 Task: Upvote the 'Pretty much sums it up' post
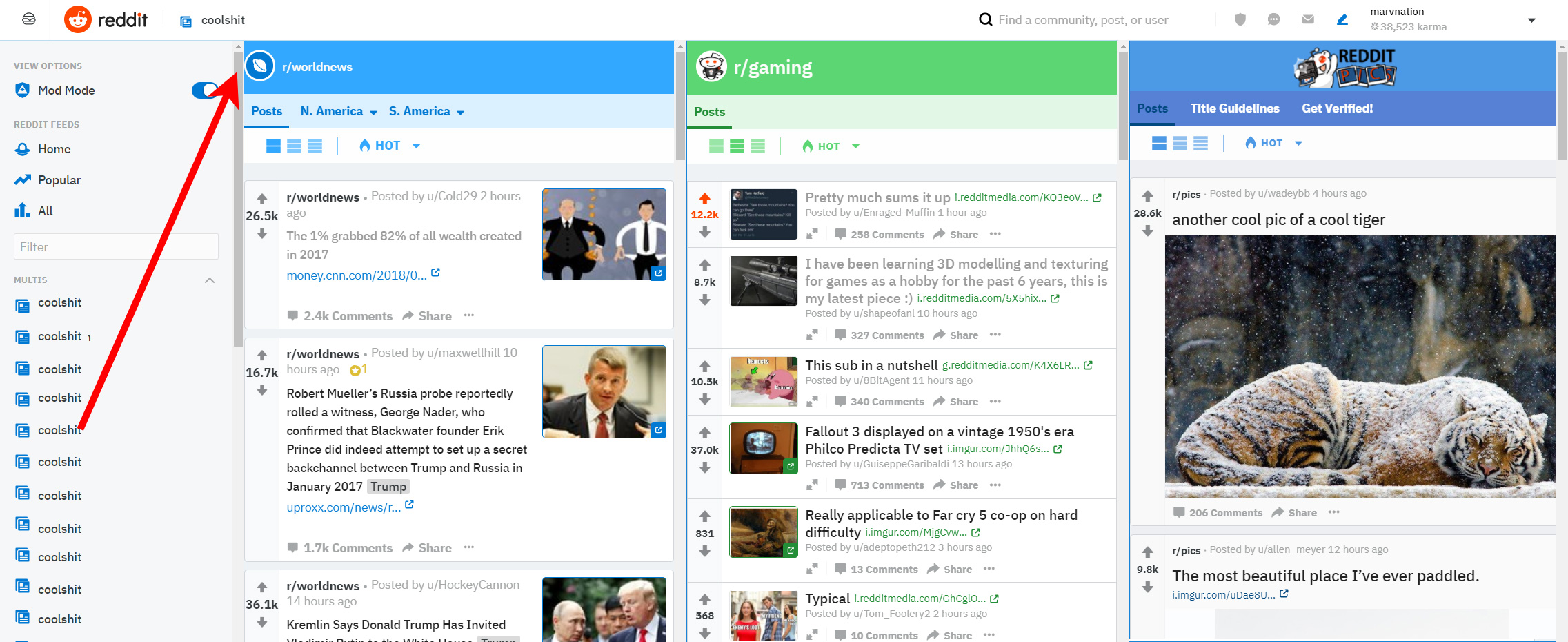pyautogui.click(x=704, y=199)
